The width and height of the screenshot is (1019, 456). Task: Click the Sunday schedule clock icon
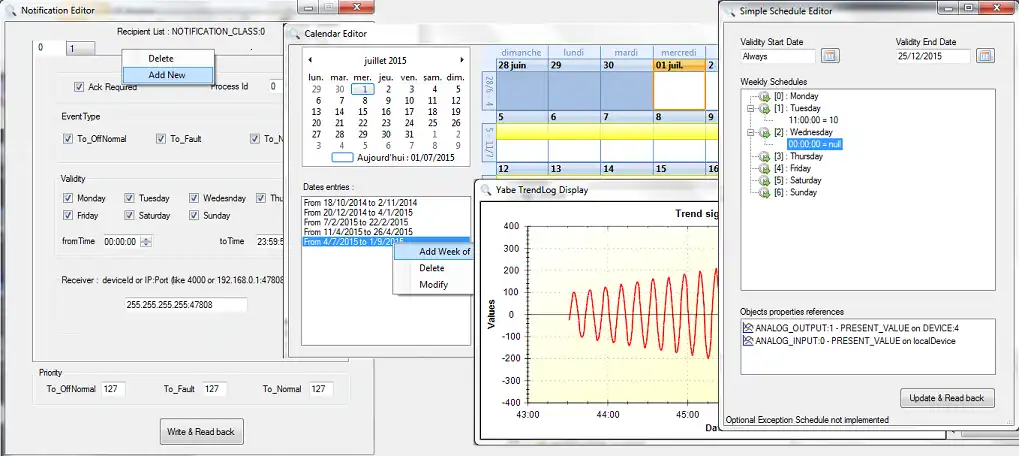tap(763, 192)
